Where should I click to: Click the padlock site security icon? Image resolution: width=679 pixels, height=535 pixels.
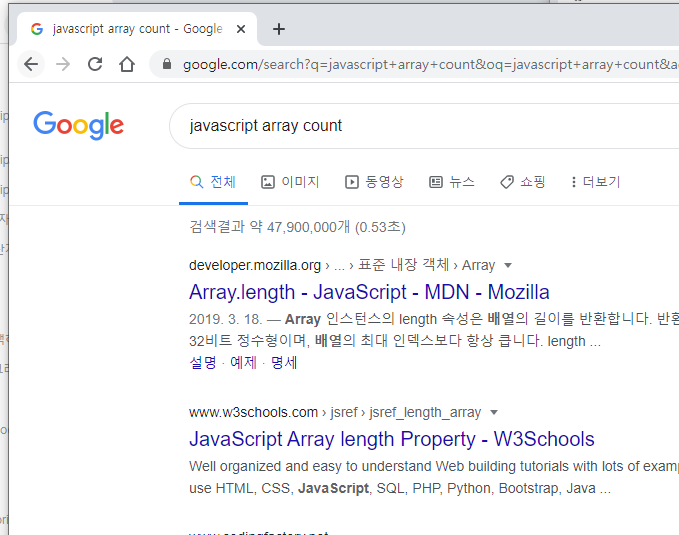pyautogui.click(x=167, y=65)
